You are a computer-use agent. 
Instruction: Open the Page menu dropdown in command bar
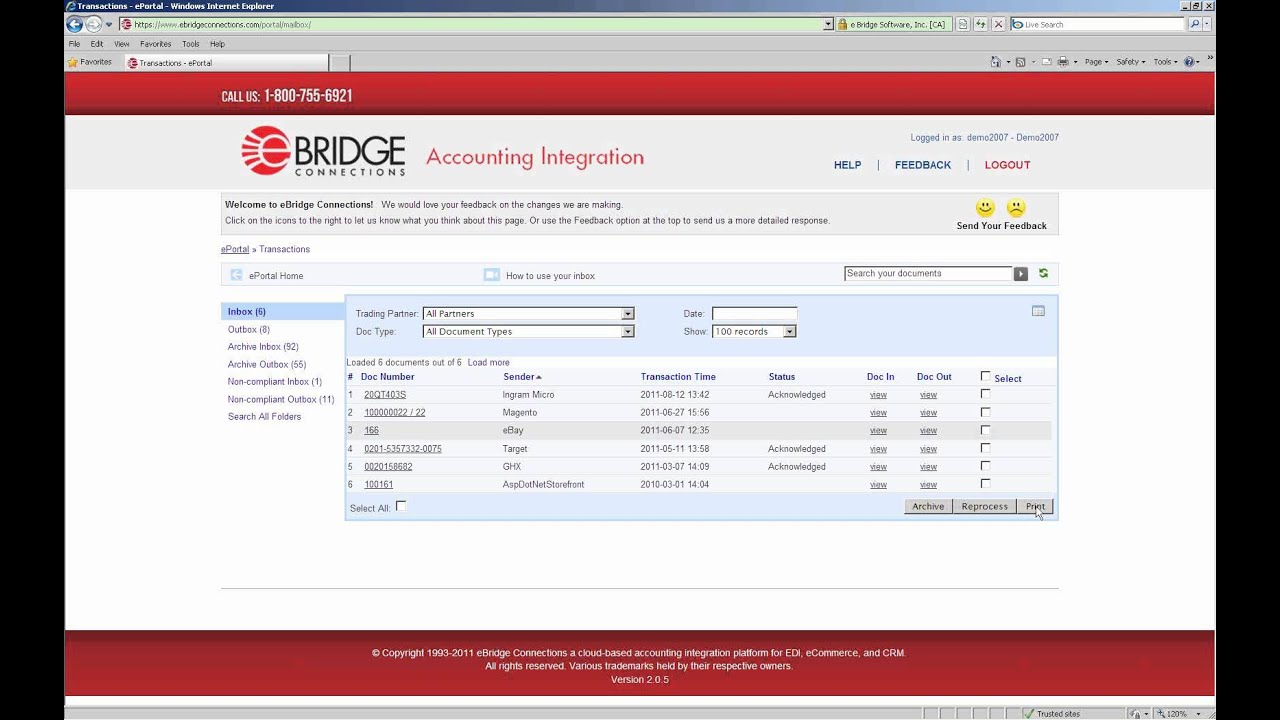[x=1097, y=62]
